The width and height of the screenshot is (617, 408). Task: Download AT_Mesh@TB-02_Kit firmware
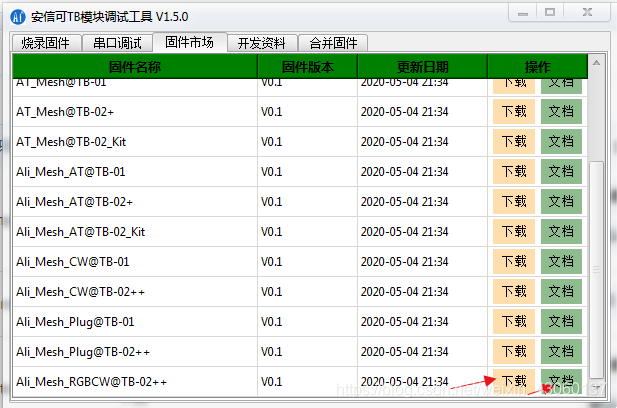click(514, 141)
